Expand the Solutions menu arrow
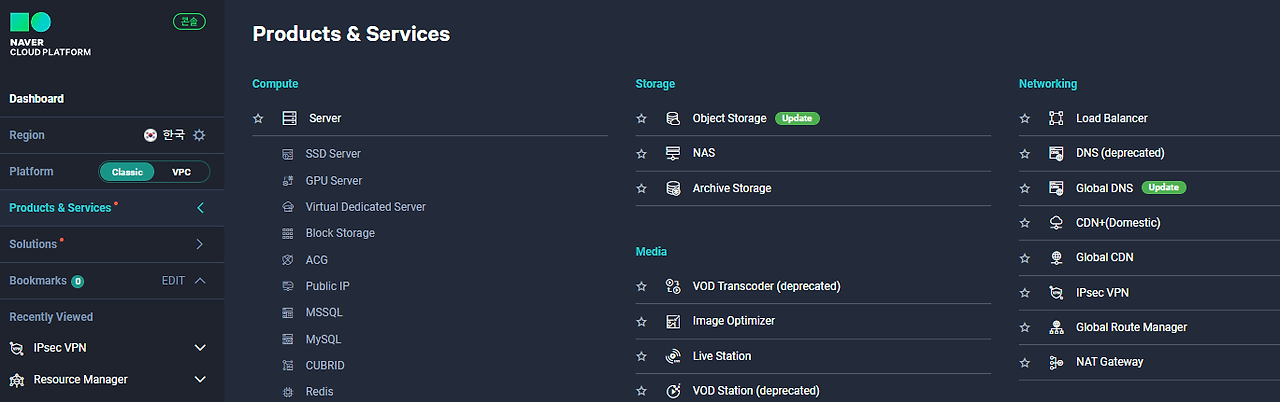 pyautogui.click(x=200, y=244)
